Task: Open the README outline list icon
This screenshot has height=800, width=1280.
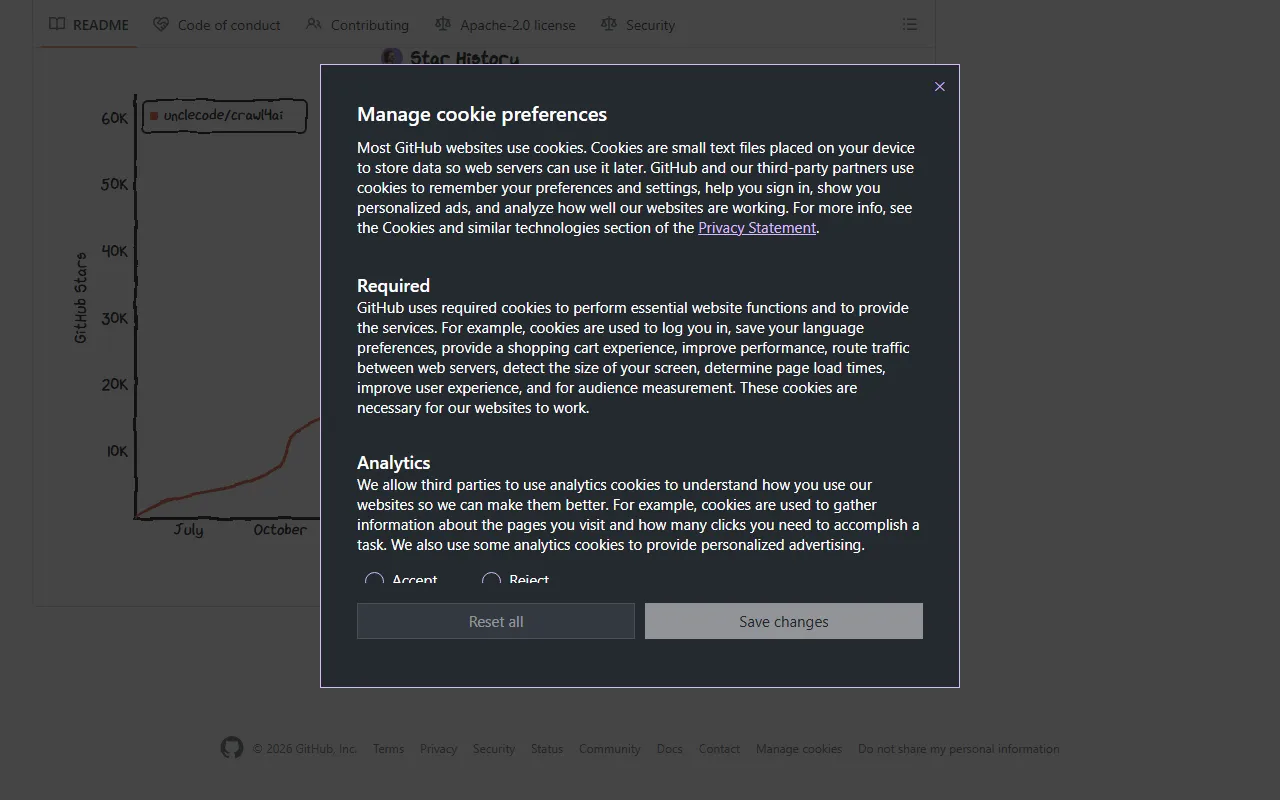Action: pos(909,24)
